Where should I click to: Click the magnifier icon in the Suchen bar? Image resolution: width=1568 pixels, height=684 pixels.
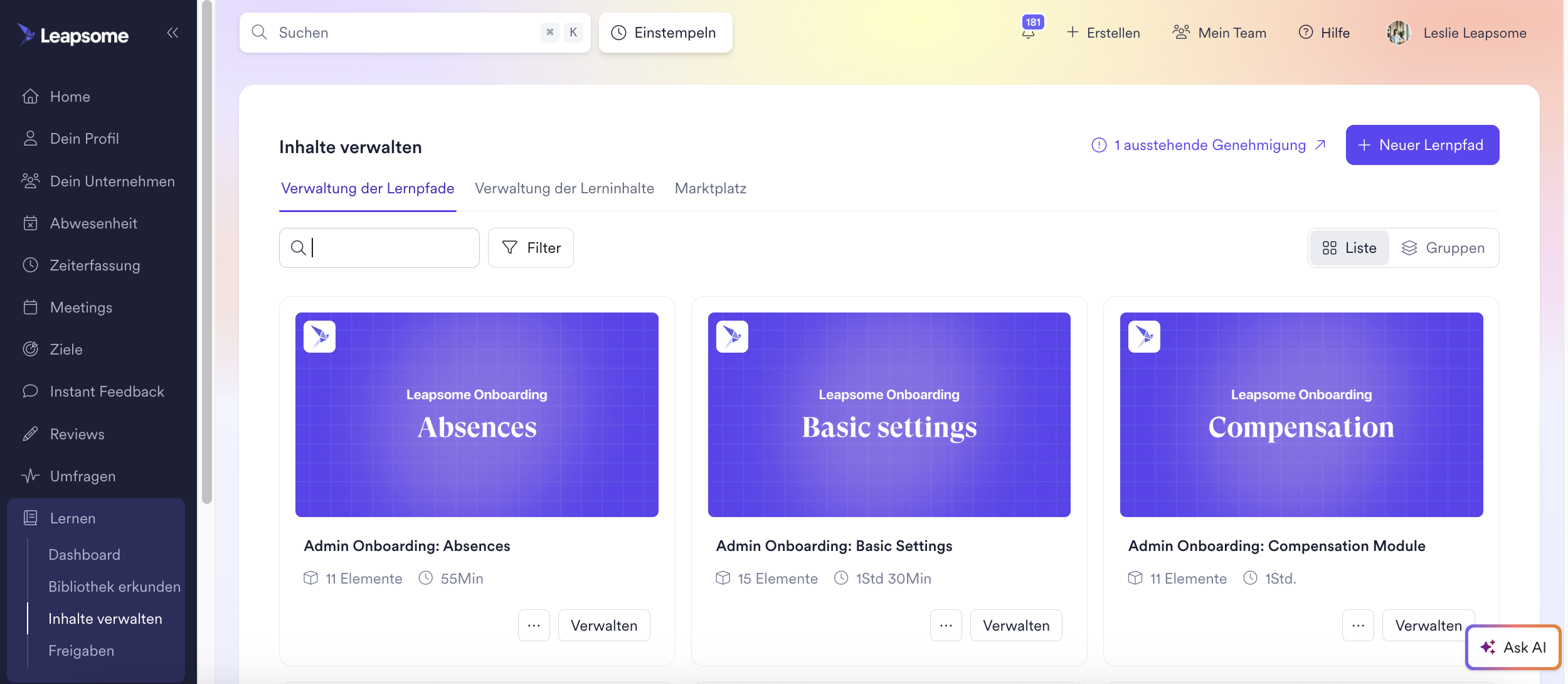click(259, 32)
